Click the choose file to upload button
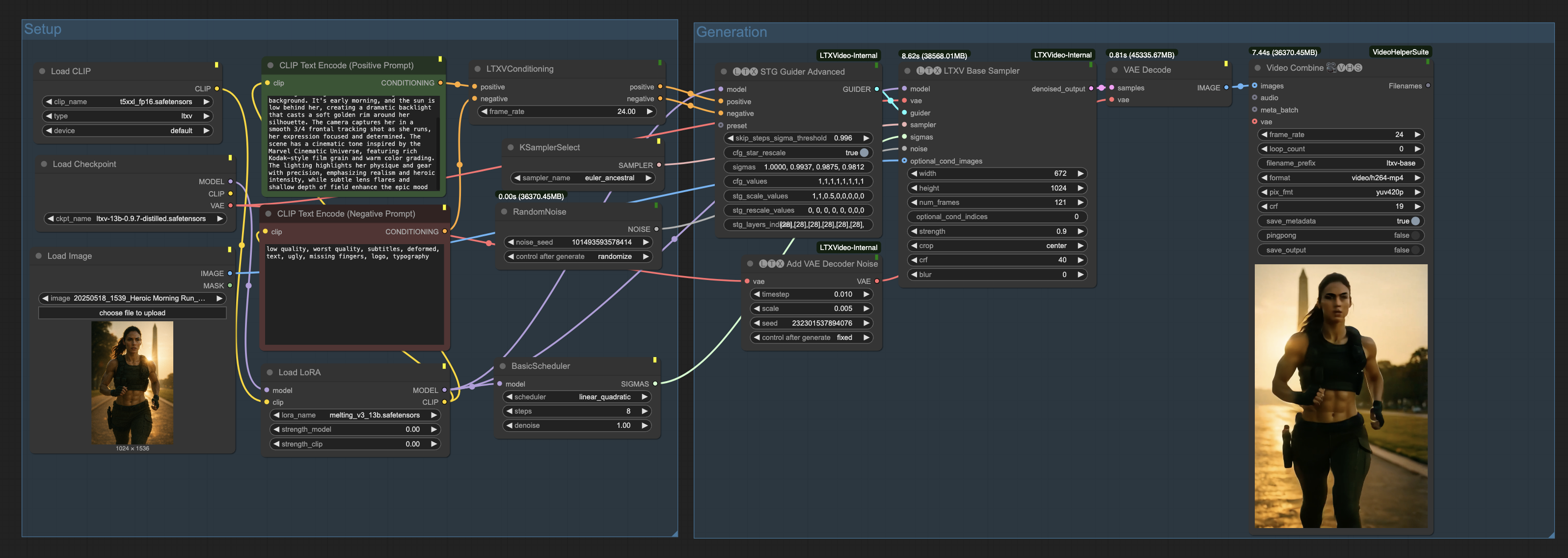This screenshot has width=1568, height=558. (132, 313)
